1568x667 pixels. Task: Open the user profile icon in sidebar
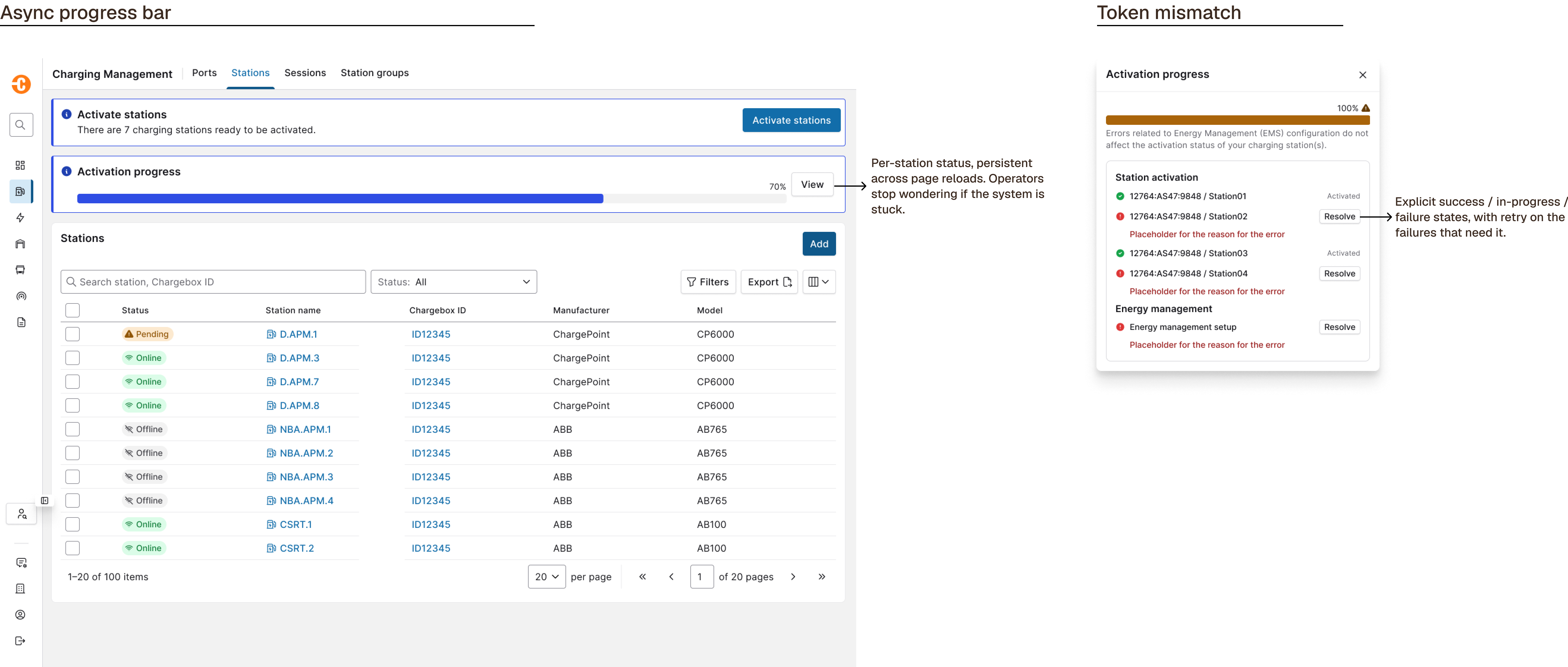20,615
